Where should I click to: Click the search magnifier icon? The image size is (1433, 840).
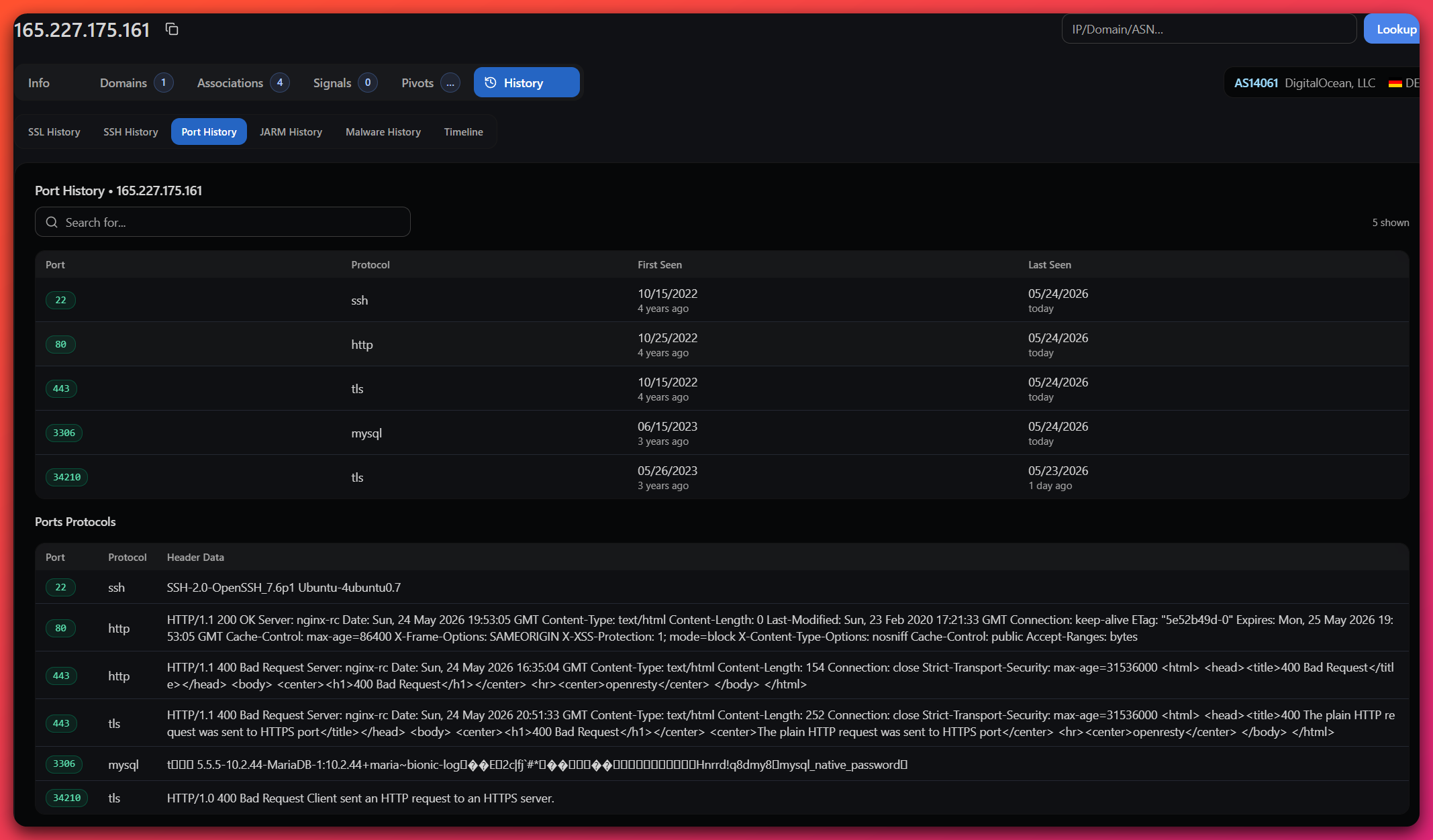pyautogui.click(x=52, y=222)
